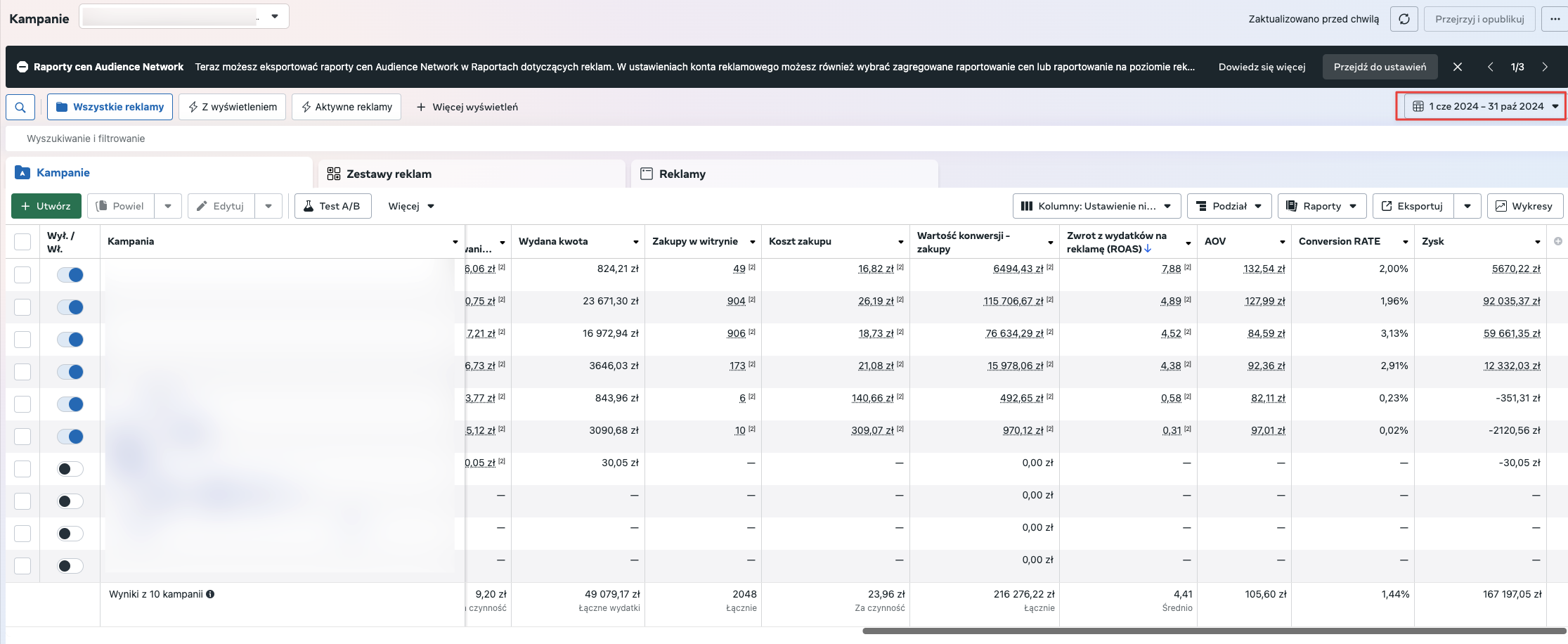
Task: Open AOV column menu arrow
Action: 1283,242
